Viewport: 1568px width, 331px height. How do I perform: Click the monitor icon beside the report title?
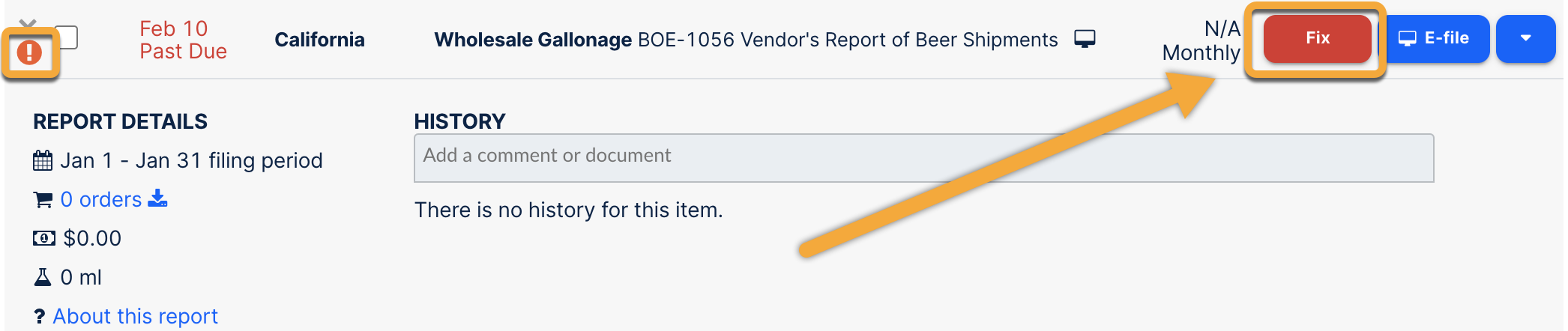pyautogui.click(x=1085, y=39)
